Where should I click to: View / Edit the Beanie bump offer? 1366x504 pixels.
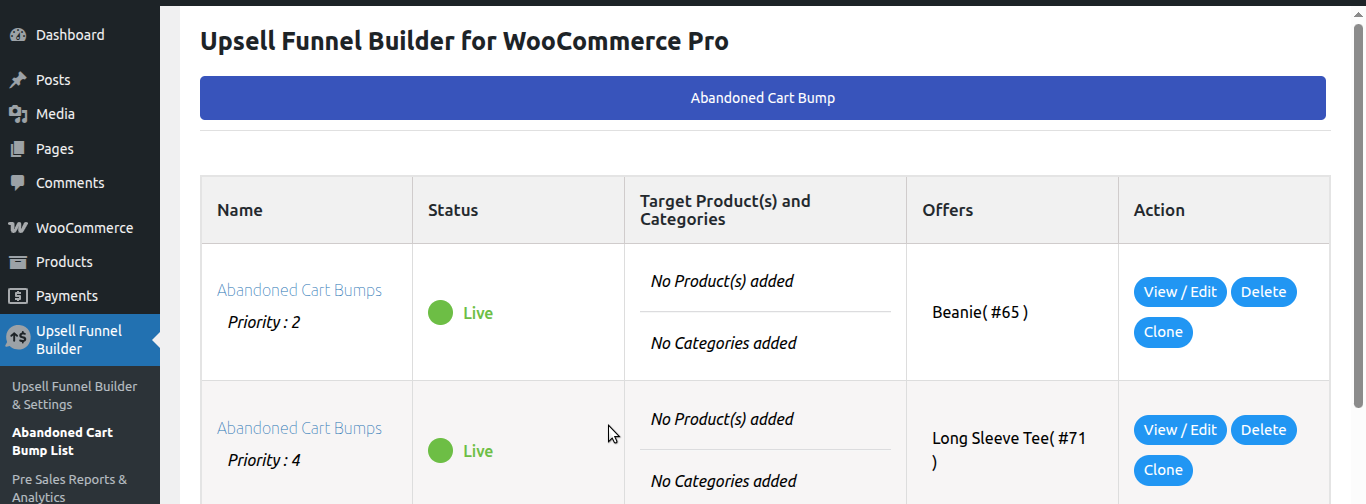[1180, 292]
